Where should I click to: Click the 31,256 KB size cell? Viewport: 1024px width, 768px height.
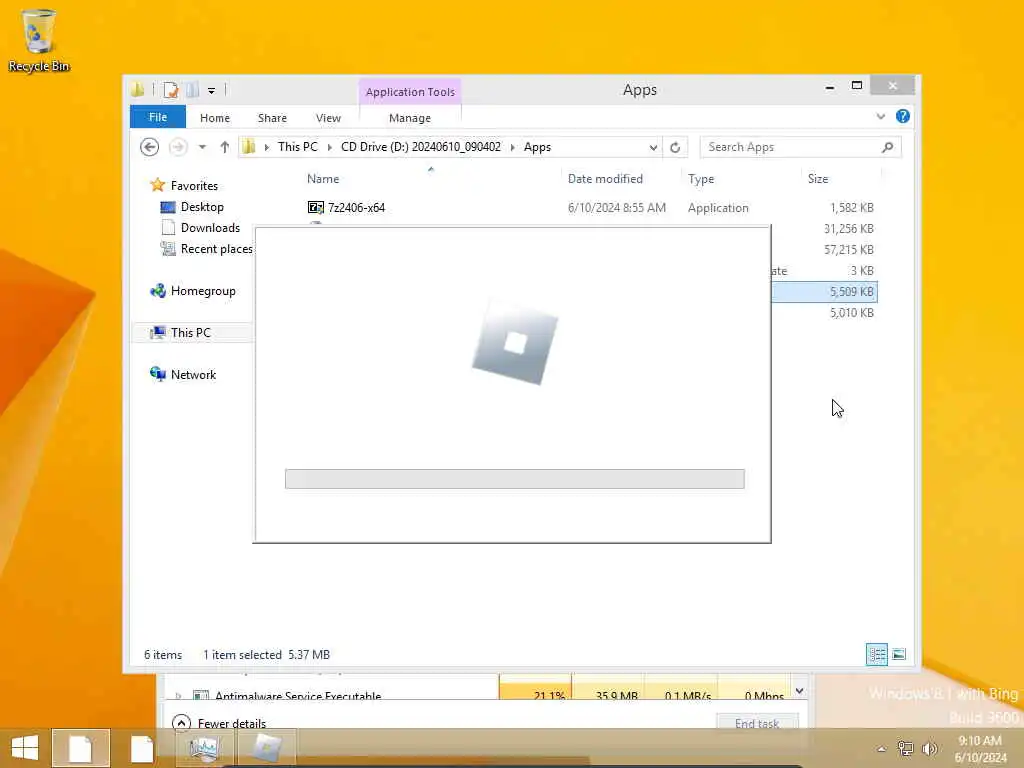(849, 229)
